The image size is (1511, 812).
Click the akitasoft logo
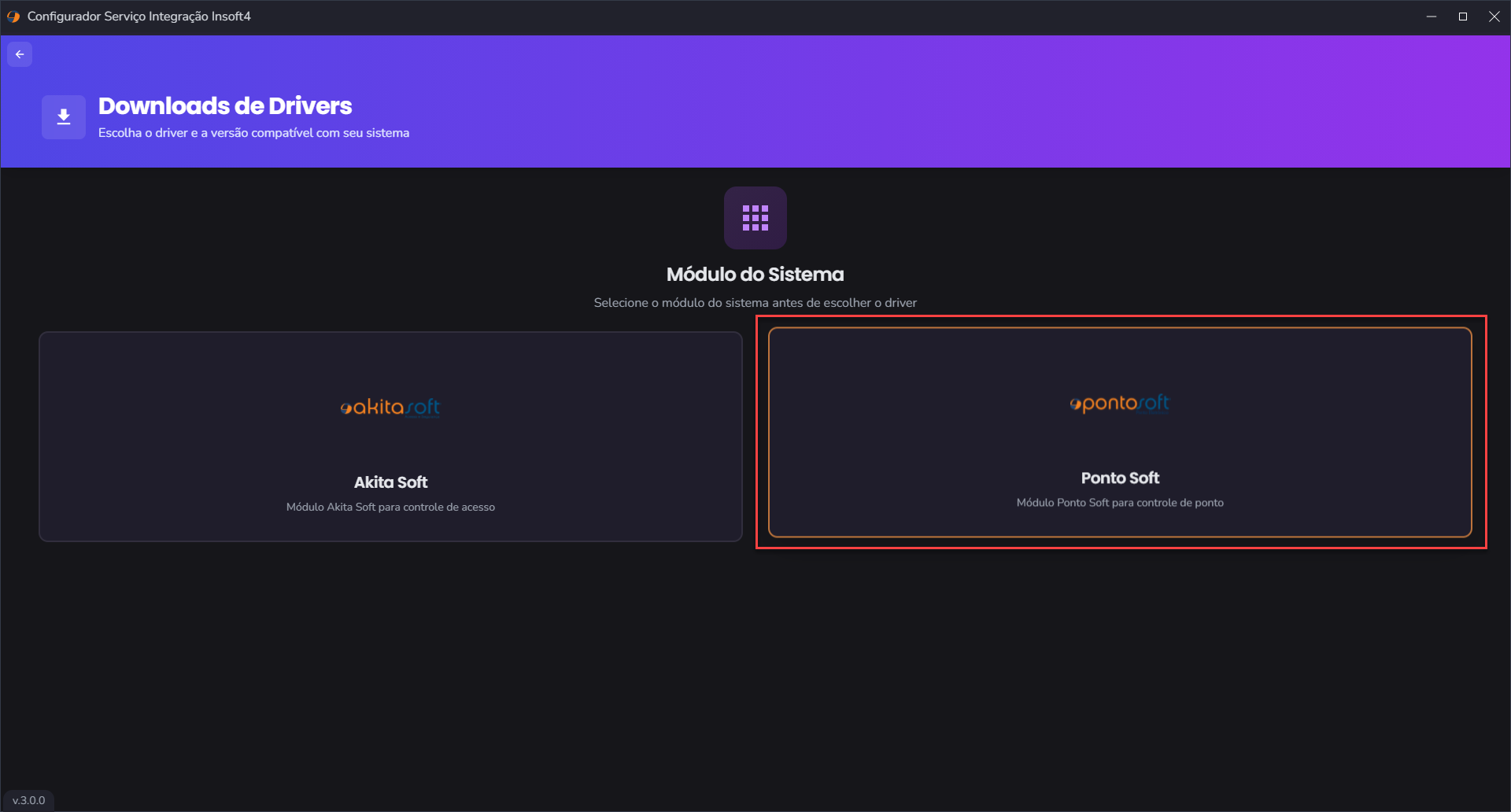tap(390, 407)
